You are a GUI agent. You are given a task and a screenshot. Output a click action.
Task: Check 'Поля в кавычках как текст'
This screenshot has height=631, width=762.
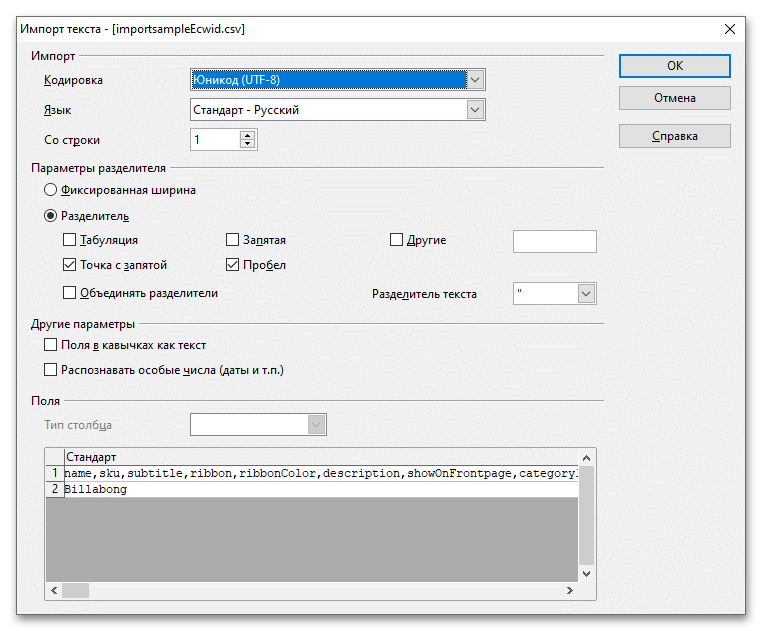pyautogui.click(x=51, y=345)
